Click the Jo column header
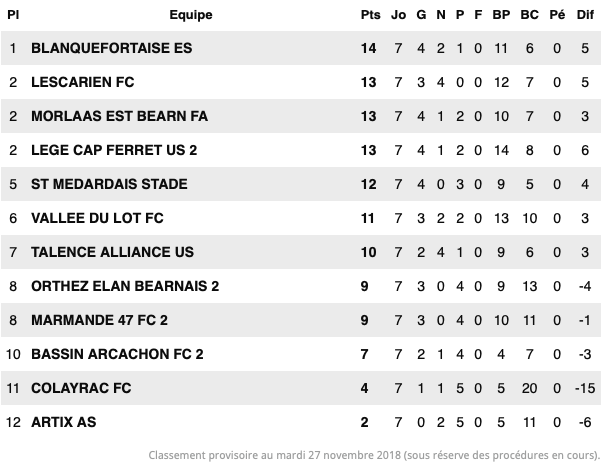The image size is (603, 466). point(398,15)
